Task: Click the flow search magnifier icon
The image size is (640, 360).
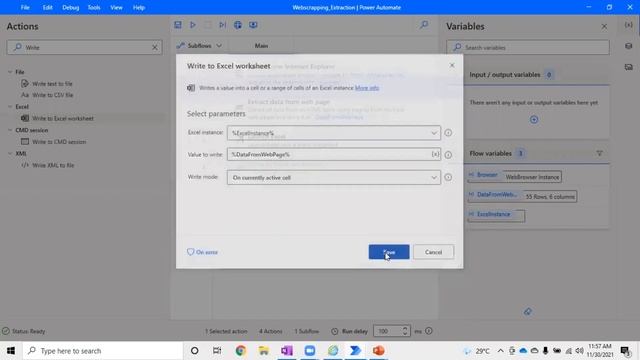Action: coord(424,25)
